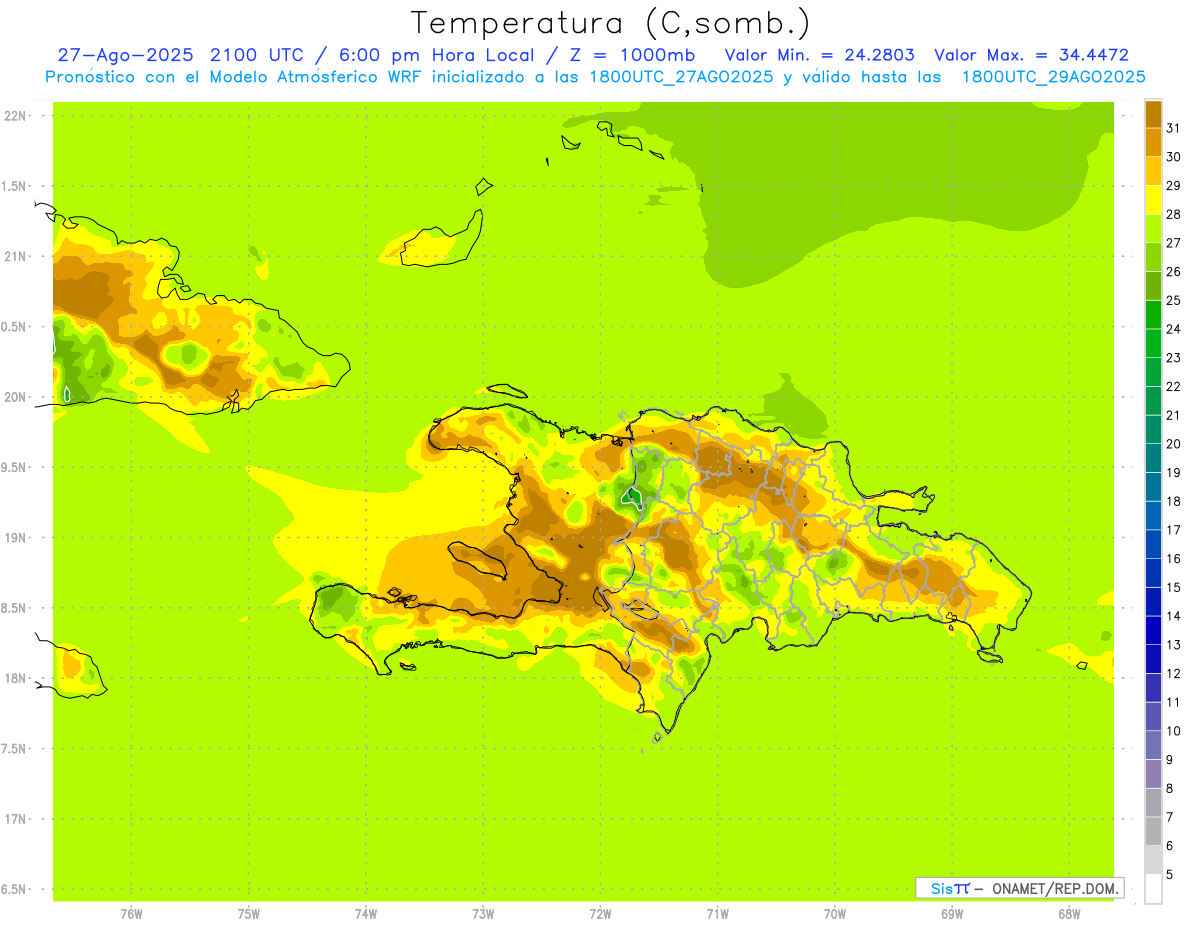Screen dimensions: 1200x927
Task: Click the valid-until stamp '1800UTC_29AGO2025'
Action: click(x=1054, y=77)
